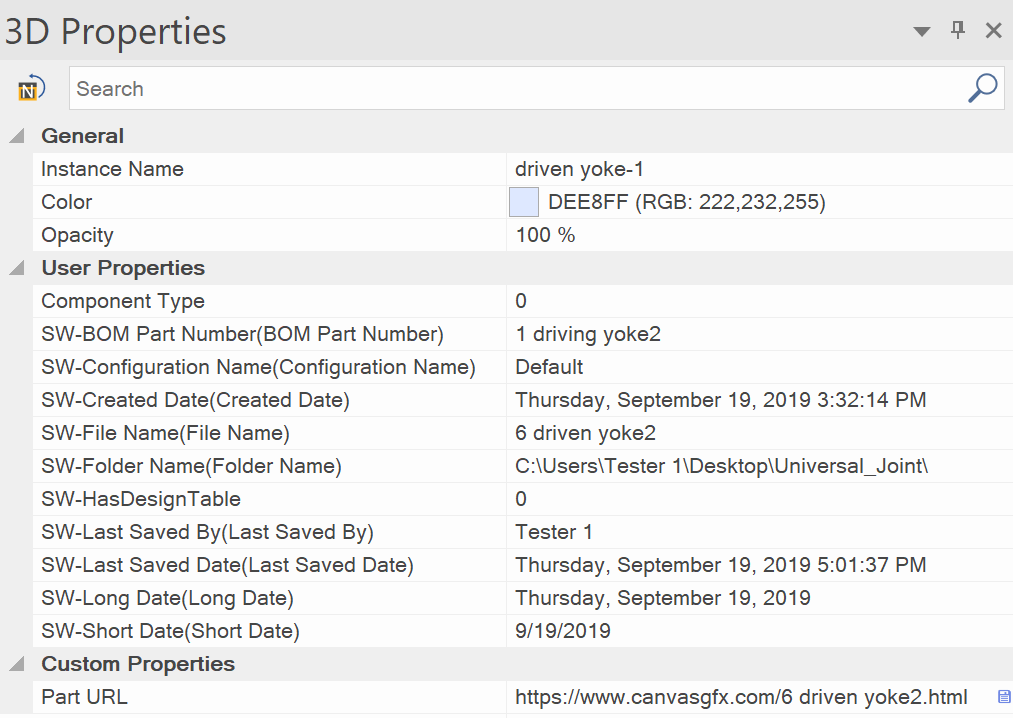1013x718 pixels.
Task: Click the SW-Folder Name path value
Action: [722, 466]
